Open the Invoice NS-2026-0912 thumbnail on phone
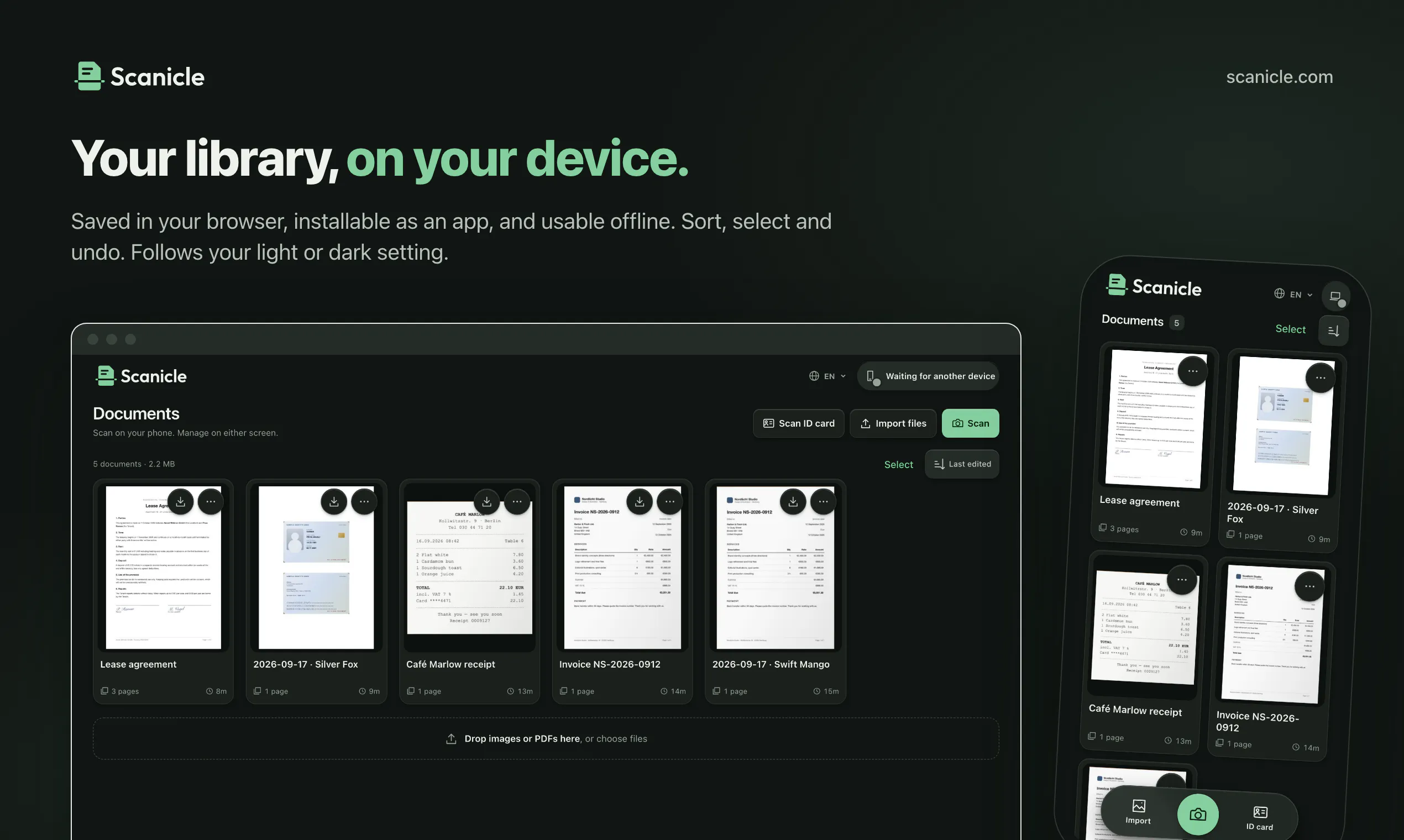Viewport: 1404px width, 840px height. 1272,634
